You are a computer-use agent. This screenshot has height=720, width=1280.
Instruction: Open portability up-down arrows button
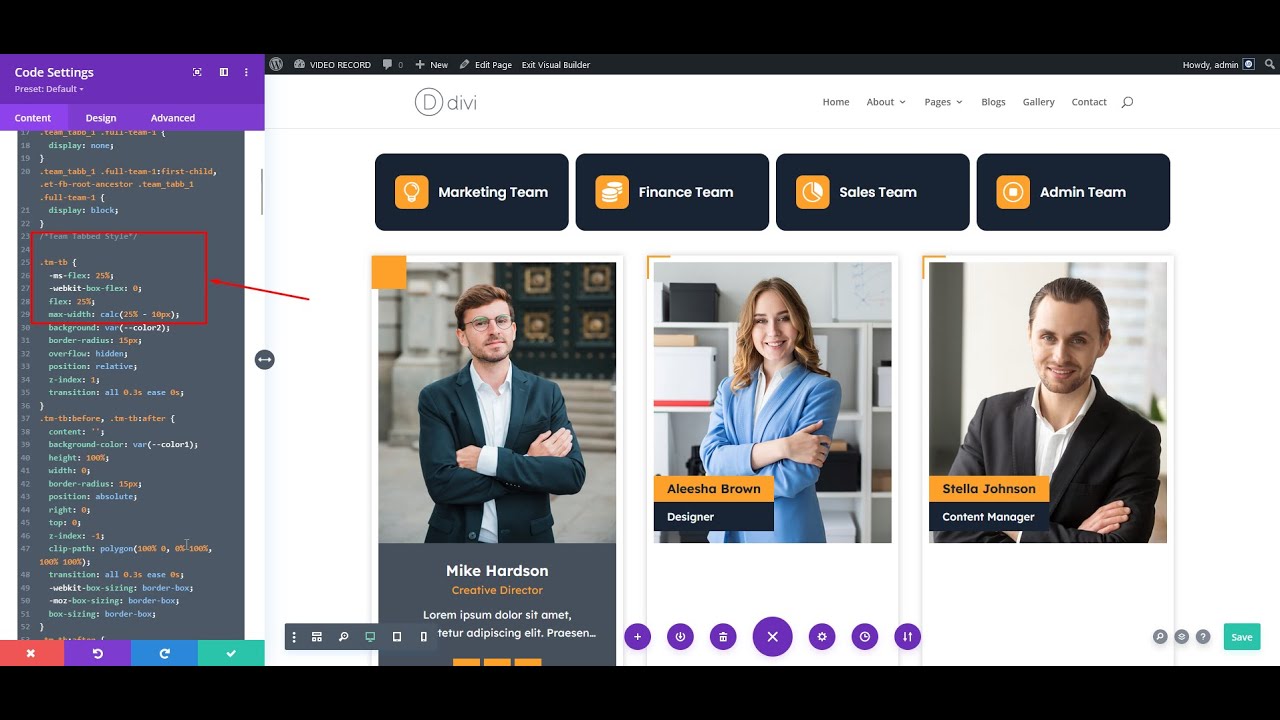click(x=908, y=636)
